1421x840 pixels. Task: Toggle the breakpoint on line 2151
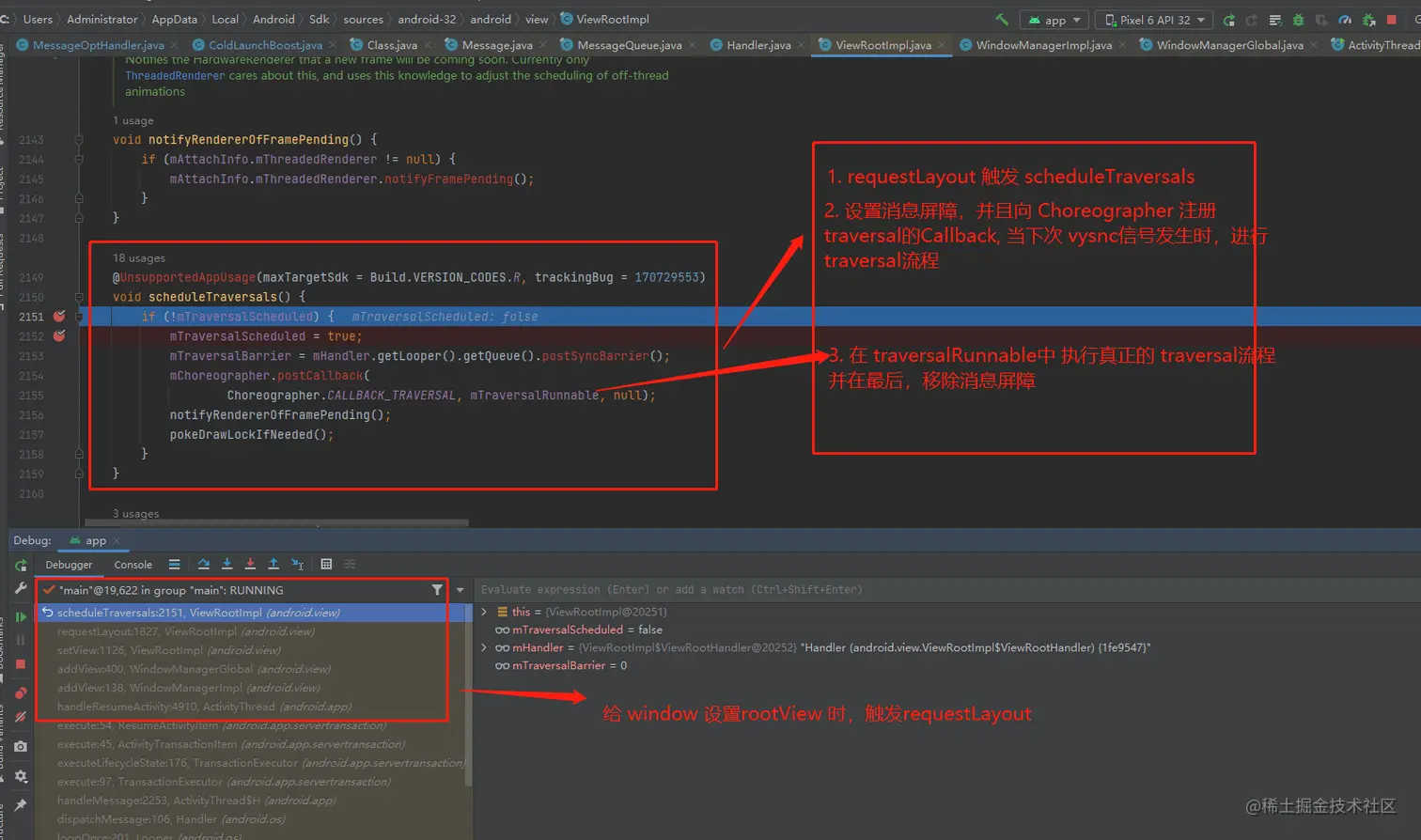(59, 317)
